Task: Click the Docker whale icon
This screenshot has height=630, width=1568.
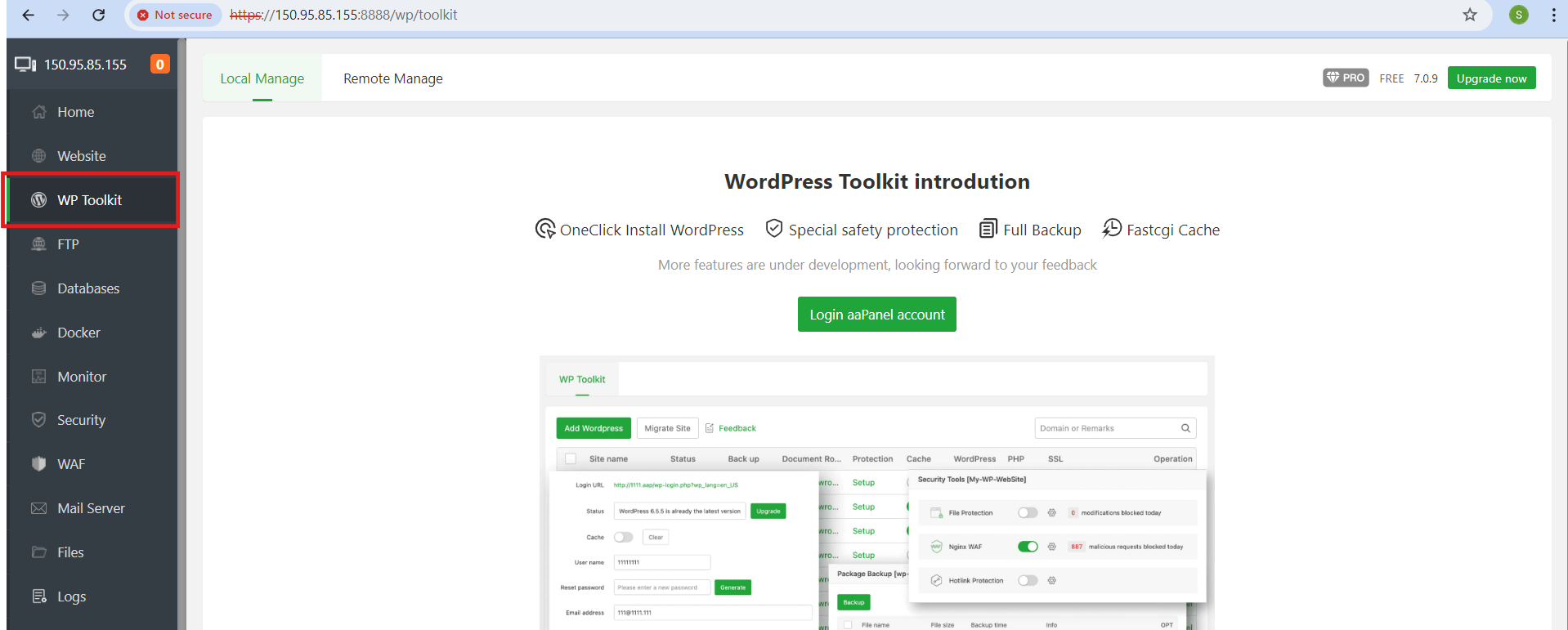Action: coord(38,333)
